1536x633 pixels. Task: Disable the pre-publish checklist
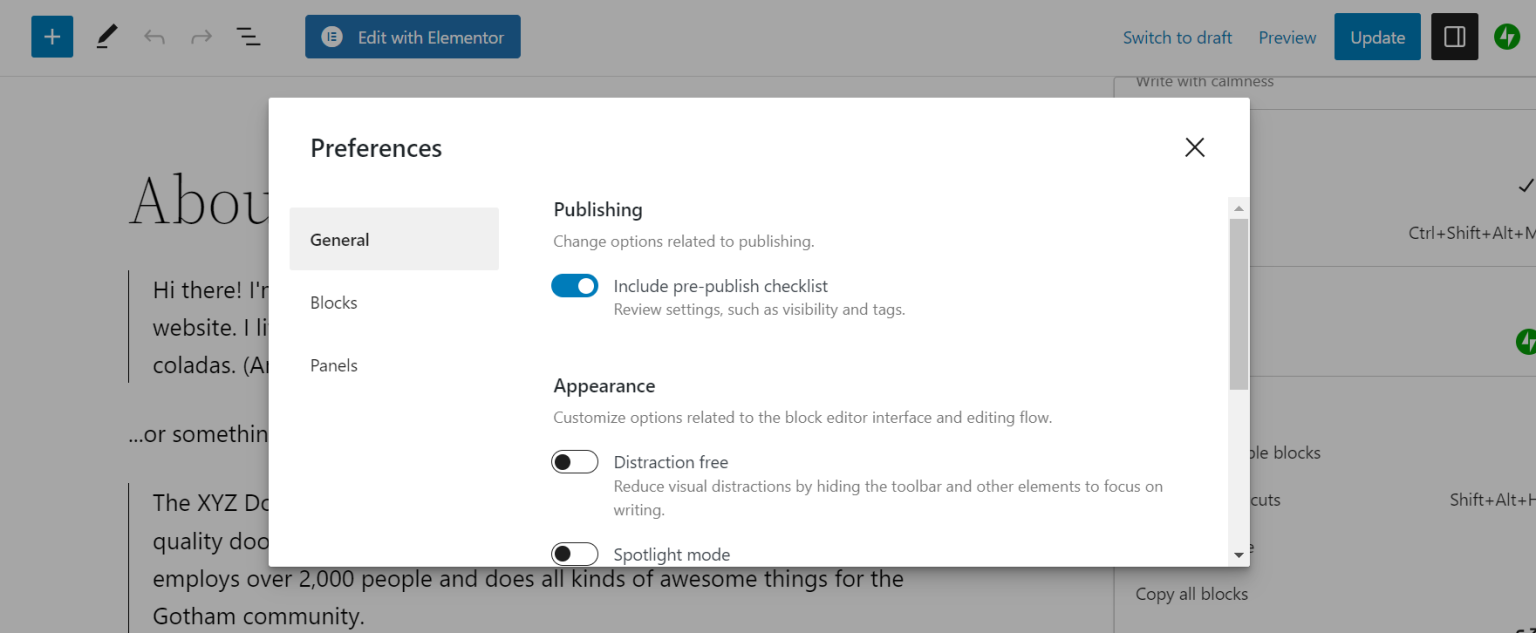(574, 285)
